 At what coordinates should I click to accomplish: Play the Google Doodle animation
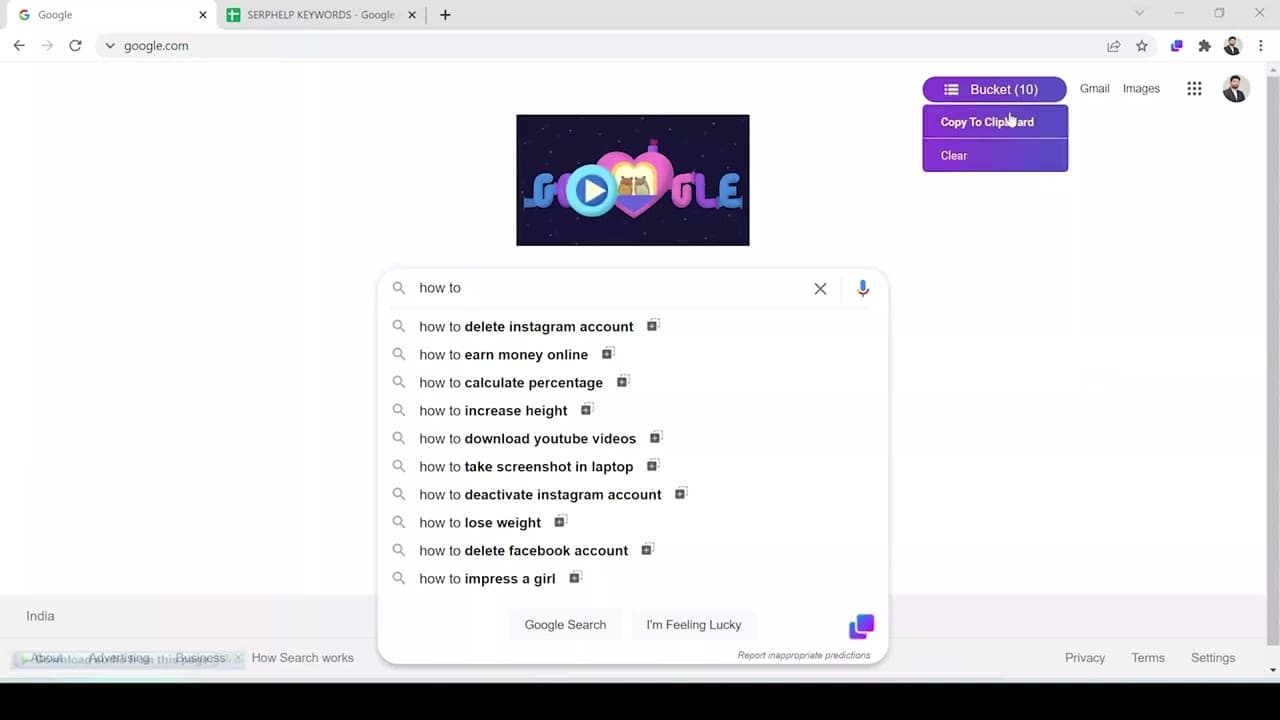point(592,189)
